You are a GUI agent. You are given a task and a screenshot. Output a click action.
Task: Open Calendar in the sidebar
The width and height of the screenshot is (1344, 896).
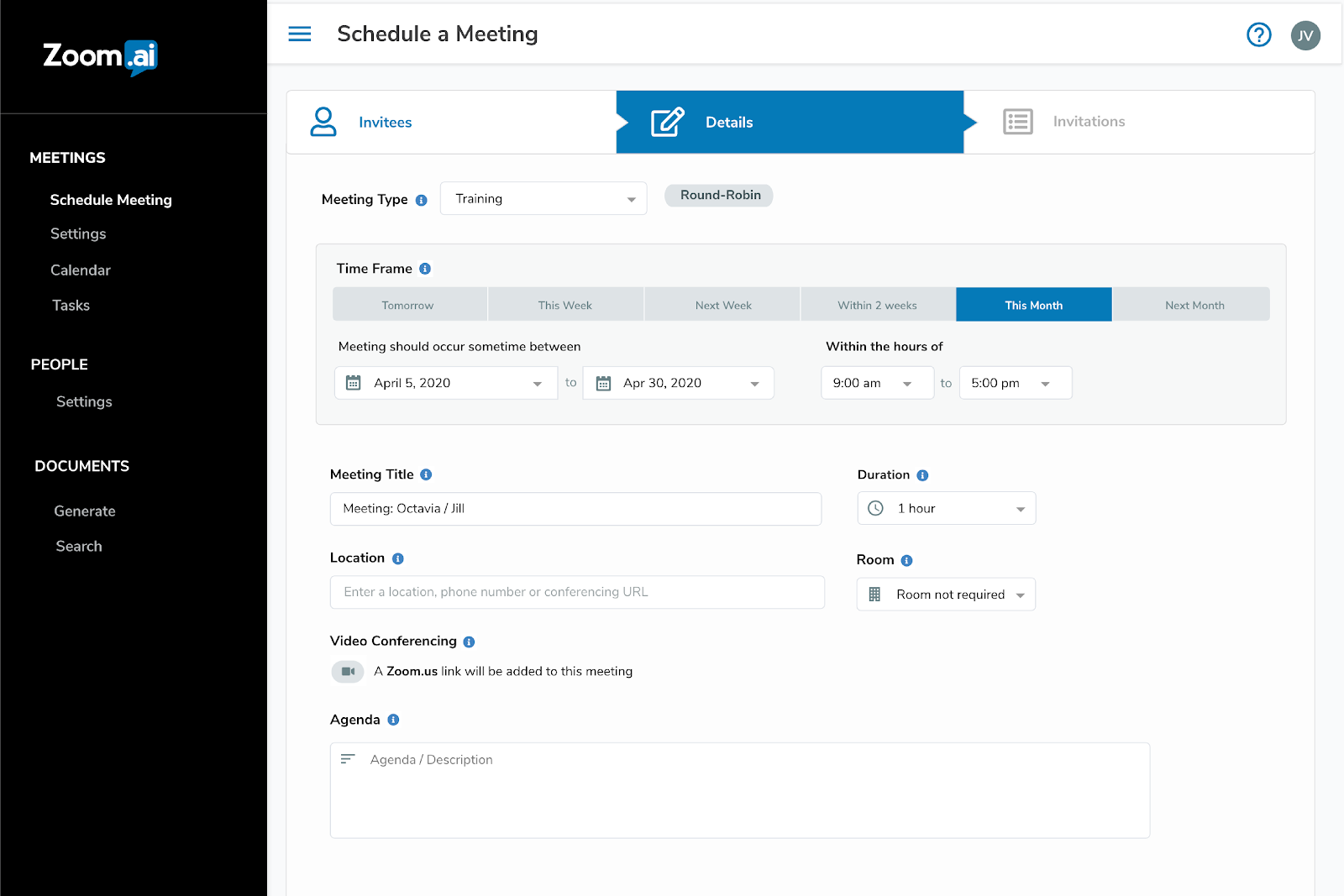81,270
